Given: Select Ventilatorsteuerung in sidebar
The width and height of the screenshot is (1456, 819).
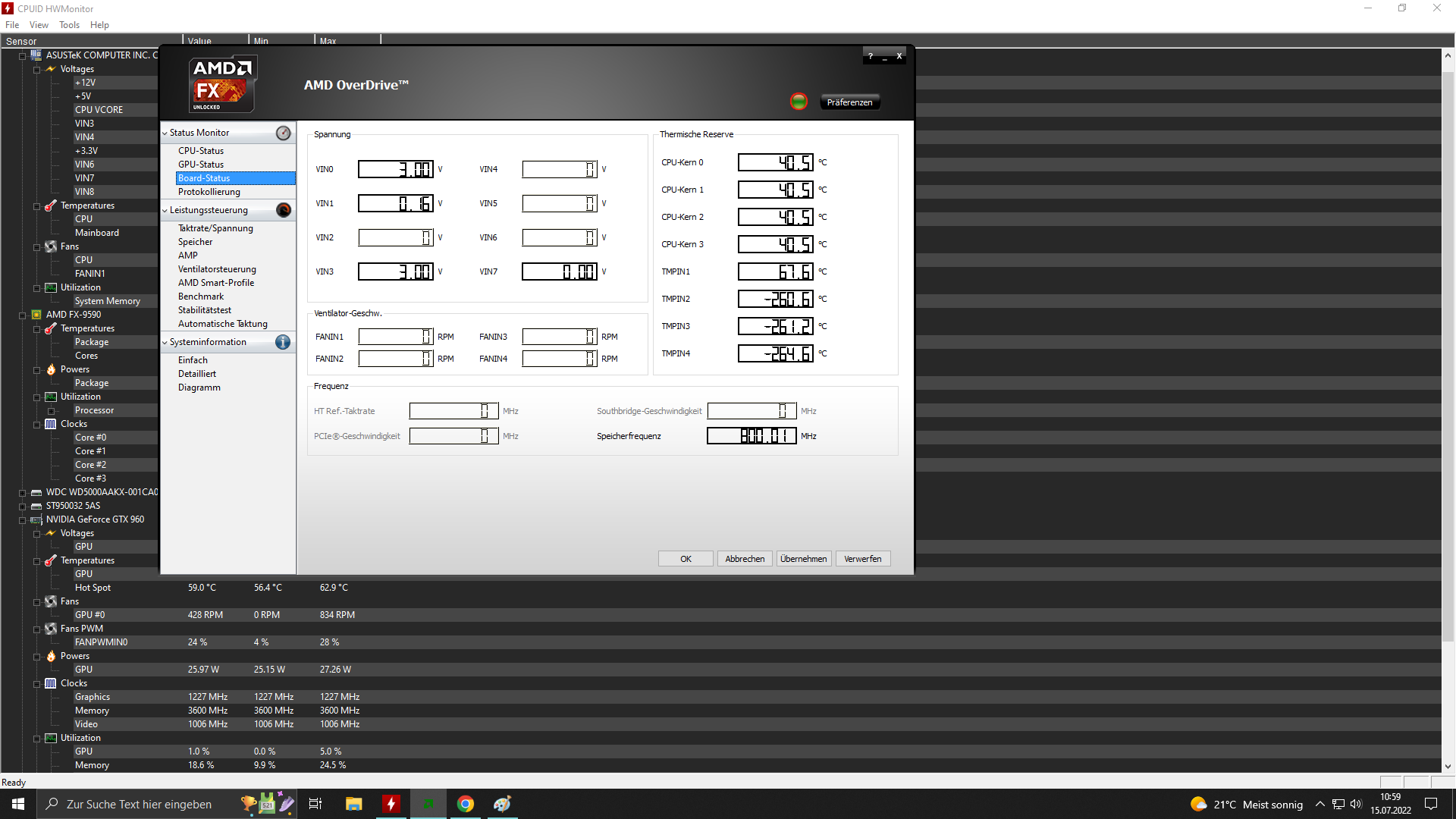Looking at the screenshot, I should pos(217,269).
